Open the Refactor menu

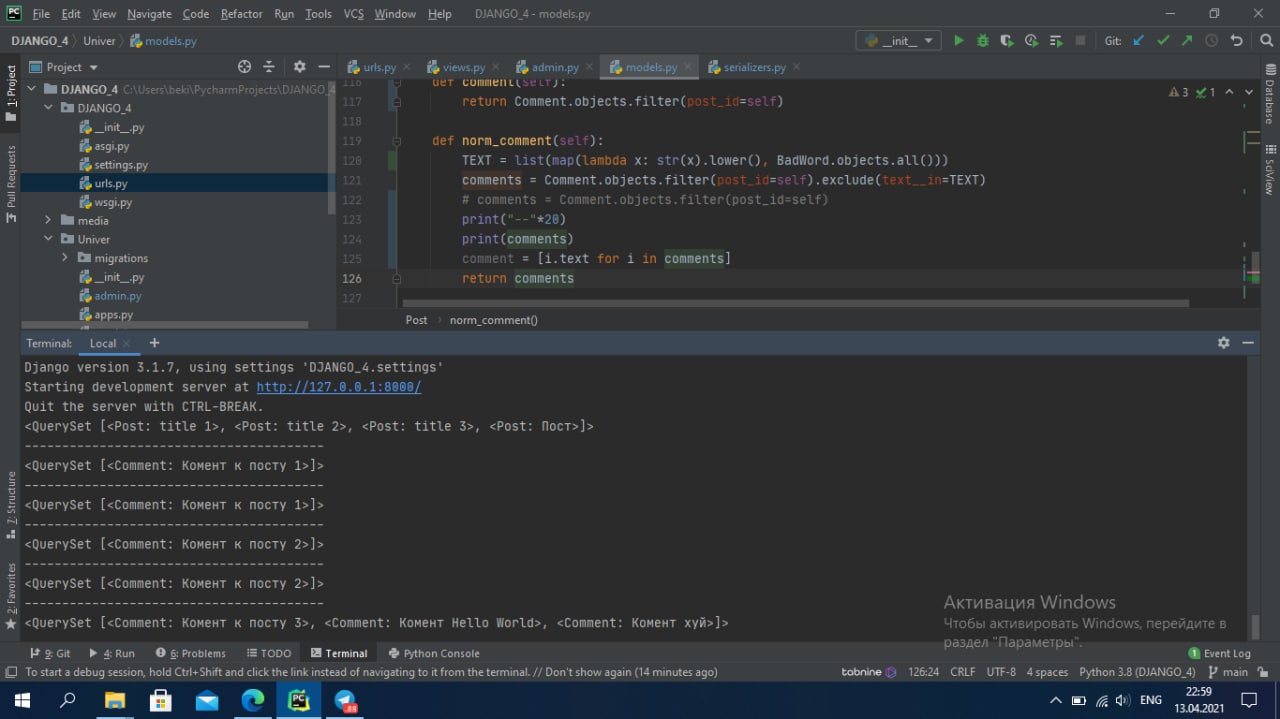[242, 14]
